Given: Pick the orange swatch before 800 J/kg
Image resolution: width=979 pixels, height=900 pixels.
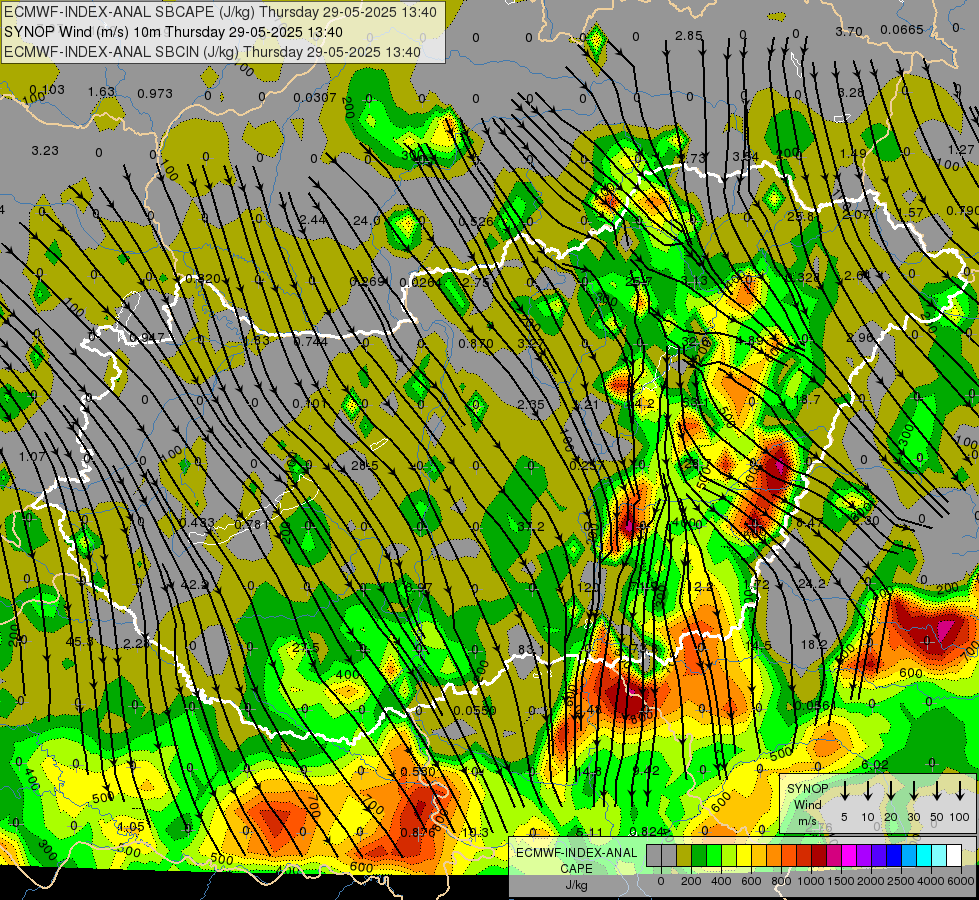Looking at the screenshot, I should pos(774,855).
